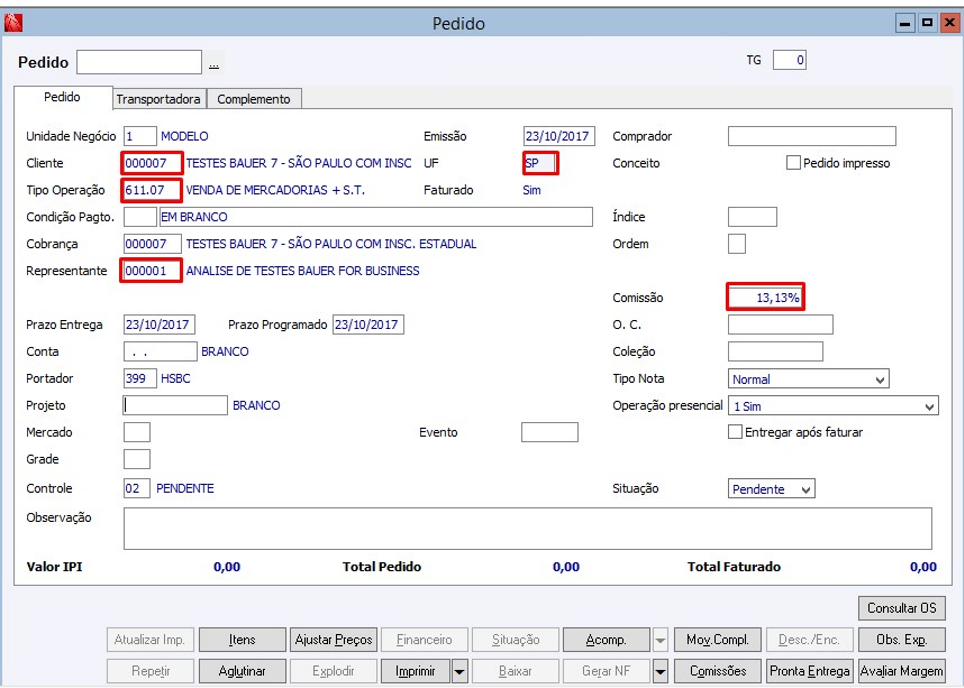
Task: Open Comissões button
Action: (718, 671)
